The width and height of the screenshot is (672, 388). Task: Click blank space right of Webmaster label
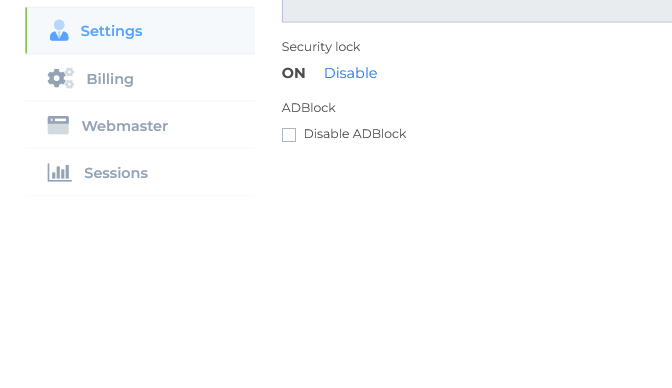point(211,126)
